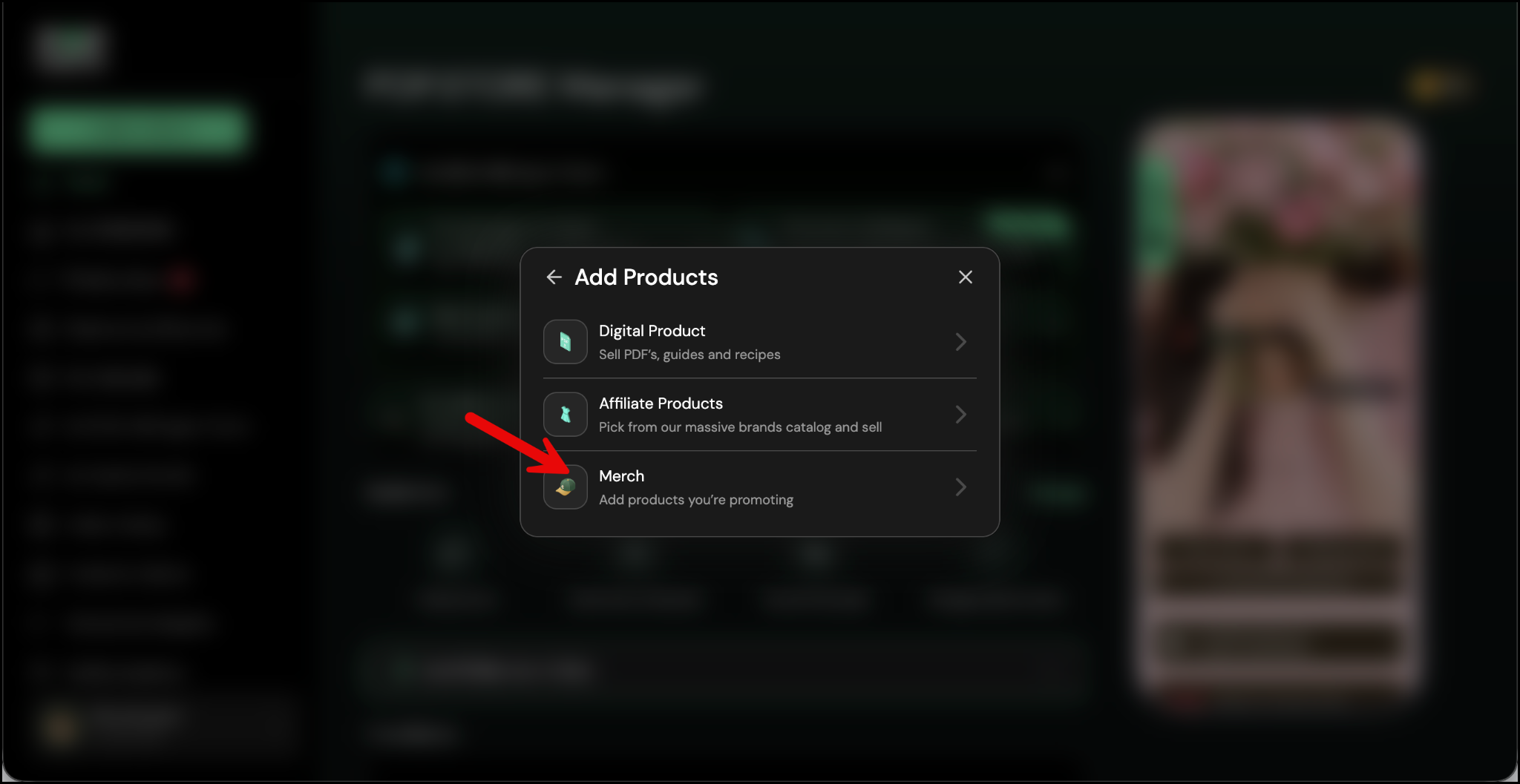The width and height of the screenshot is (1520, 784).
Task: Expand the Affiliate Products chevron
Action: 960,415
